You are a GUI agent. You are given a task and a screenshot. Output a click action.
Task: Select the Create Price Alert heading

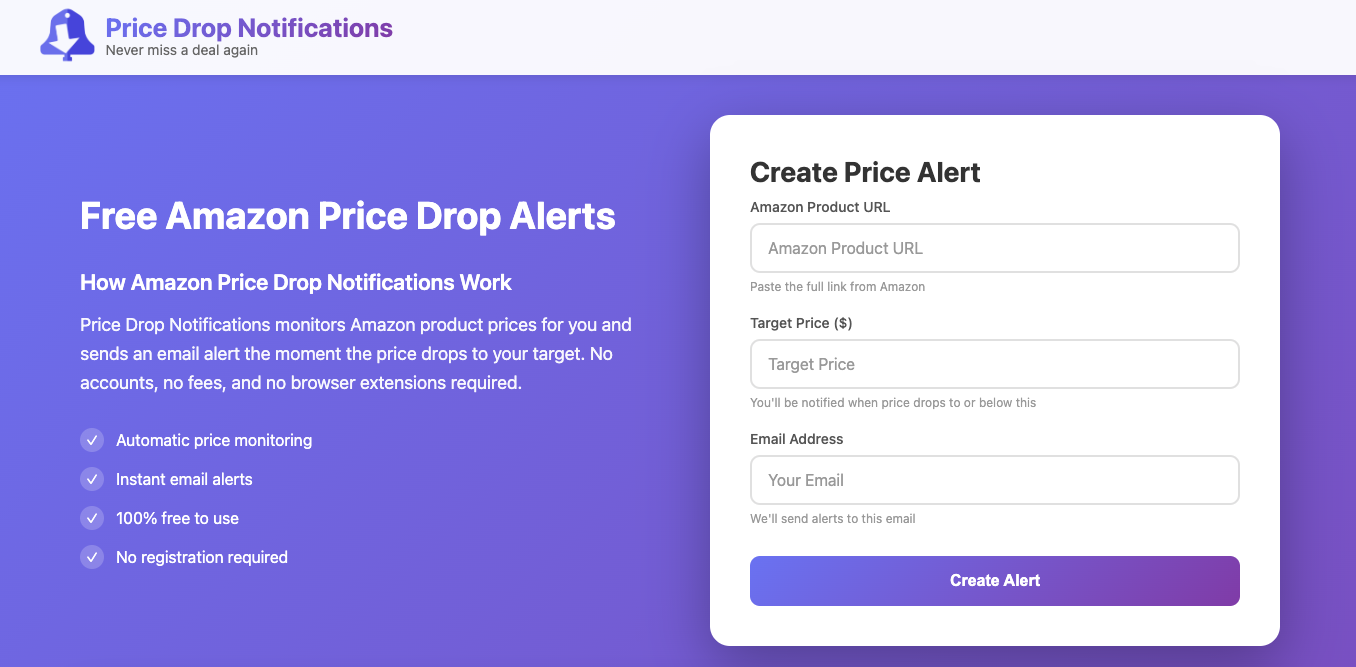pyautogui.click(x=864, y=172)
